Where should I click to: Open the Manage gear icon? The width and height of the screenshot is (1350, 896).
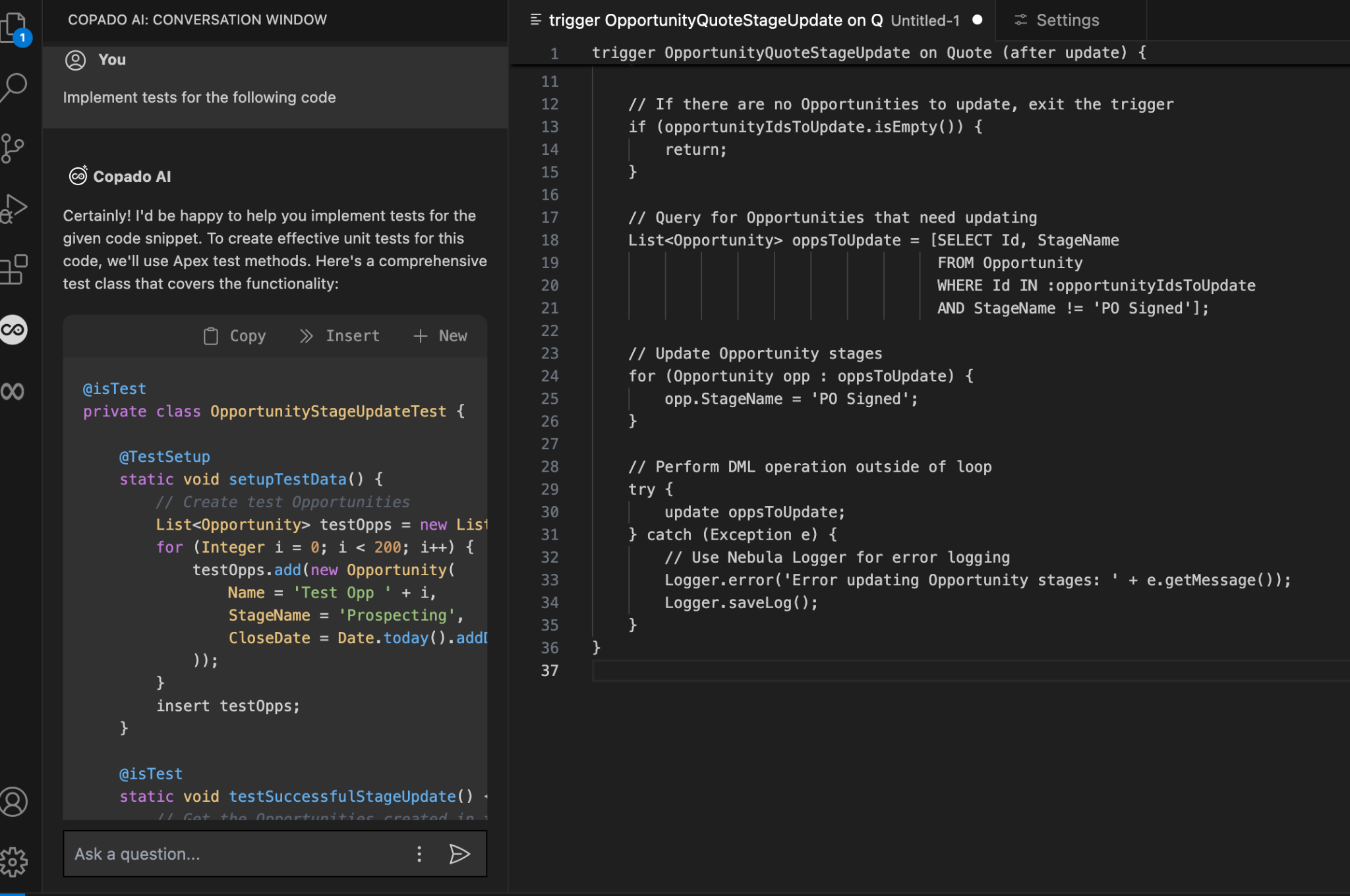click(x=14, y=862)
